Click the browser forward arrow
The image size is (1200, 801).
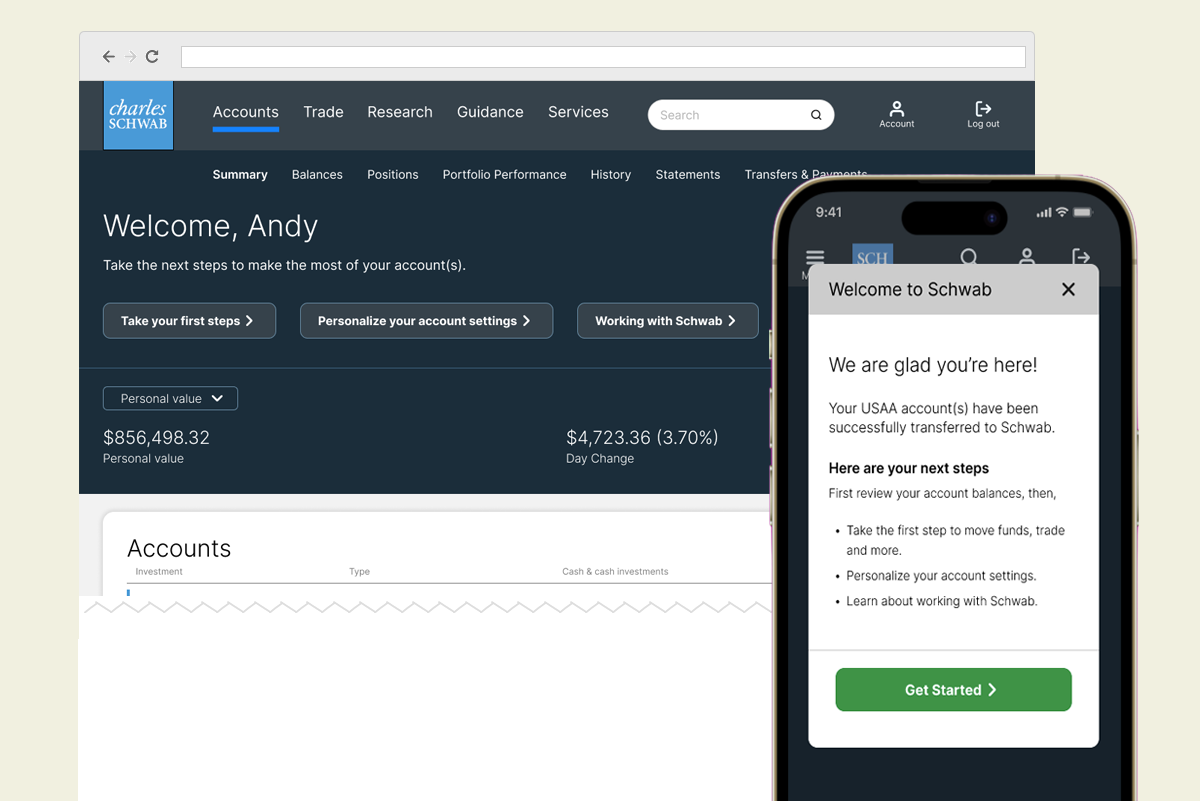pos(130,57)
